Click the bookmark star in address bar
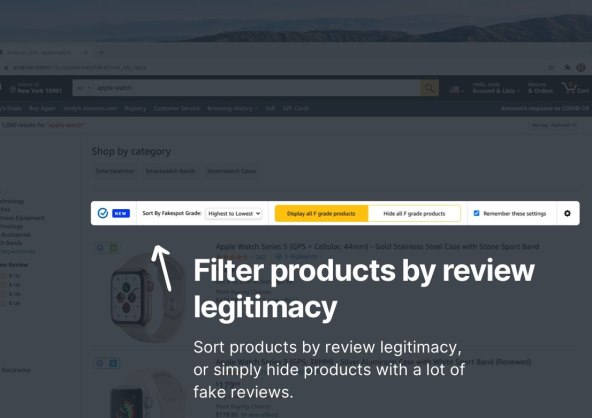The width and height of the screenshot is (592, 418). click(551, 68)
